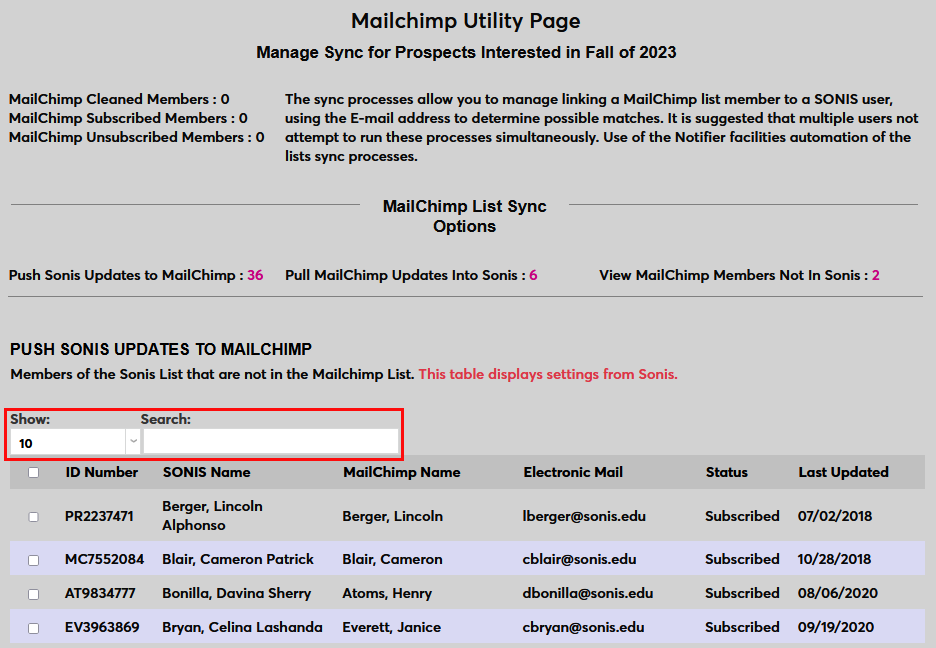Check the checkbox for record PR2237471
Image resolution: width=936 pixels, height=648 pixels.
(x=33, y=516)
